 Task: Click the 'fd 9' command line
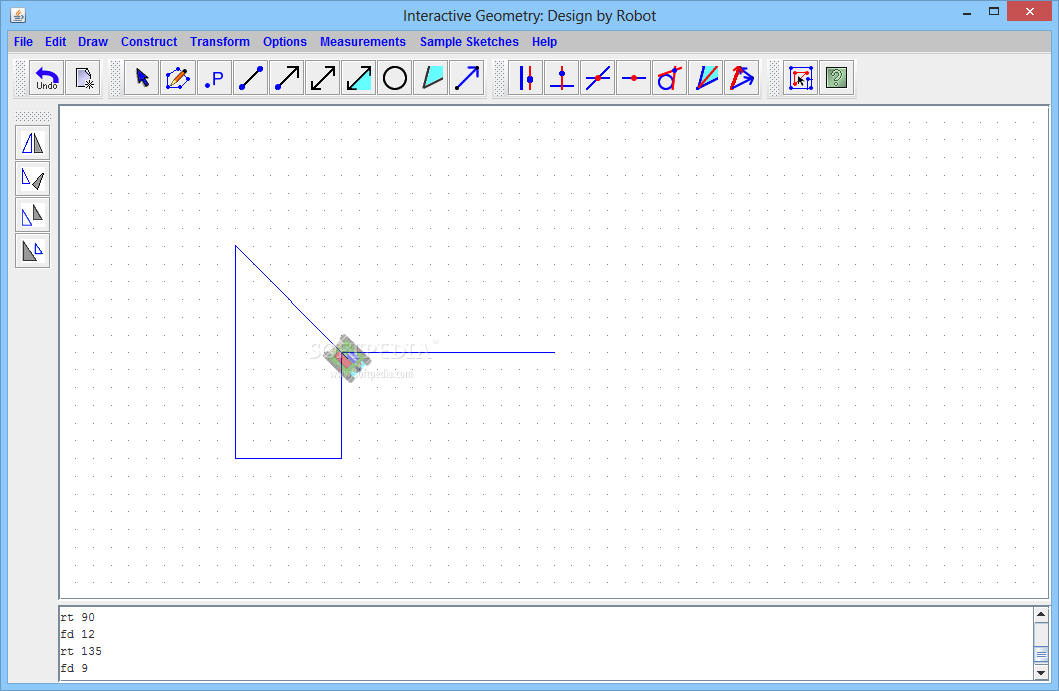74,668
